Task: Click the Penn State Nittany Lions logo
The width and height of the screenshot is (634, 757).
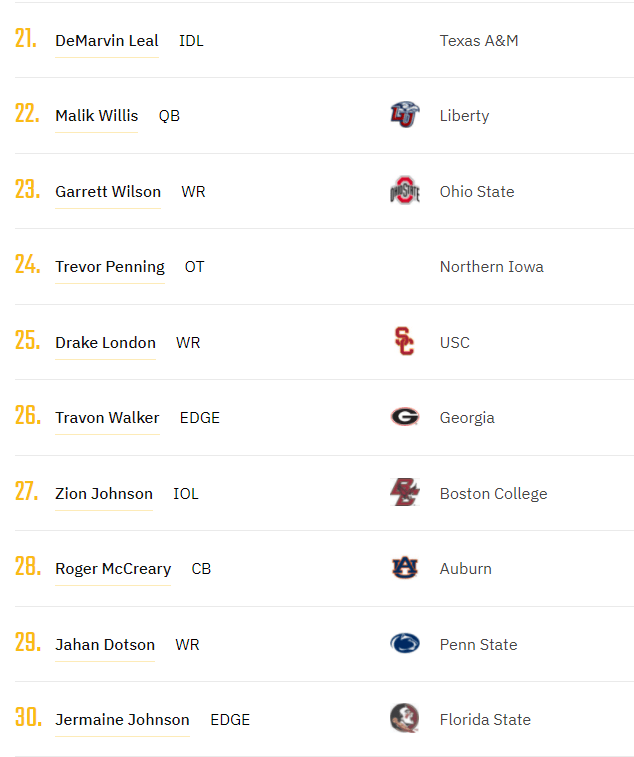Action: (x=405, y=644)
